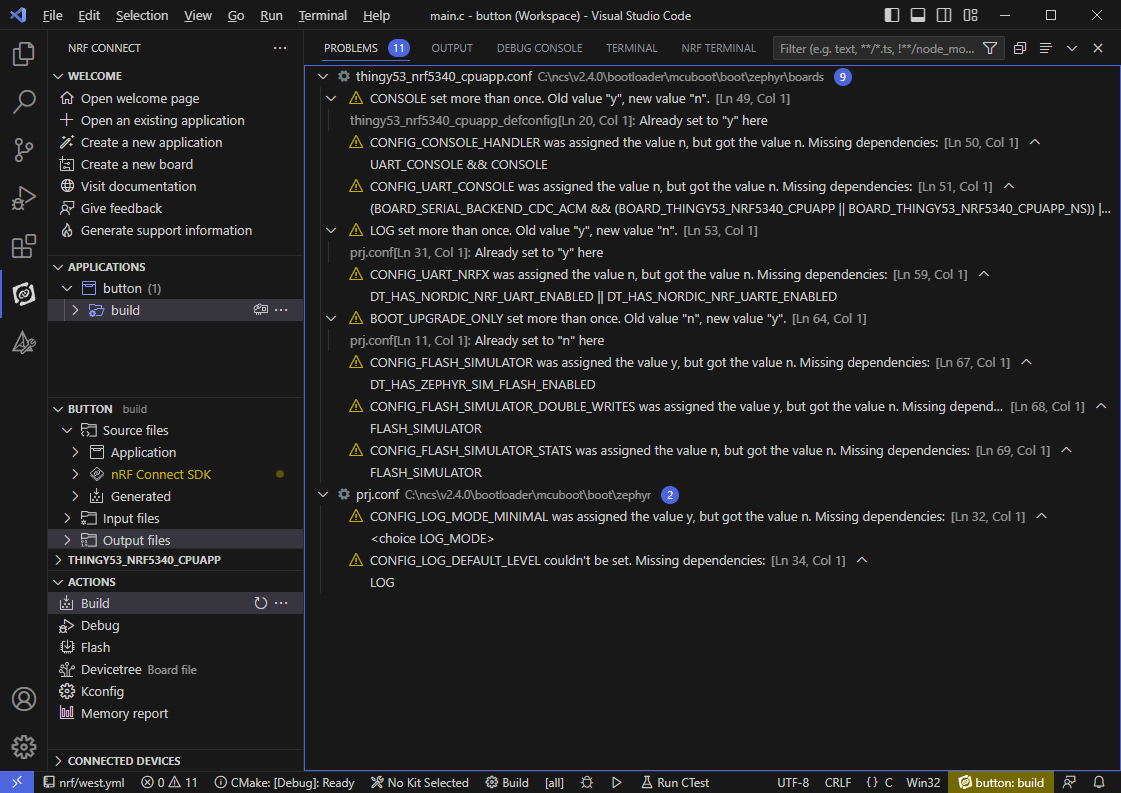Select the nRF Connect activity bar icon
The height and width of the screenshot is (793, 1121).
24,294
